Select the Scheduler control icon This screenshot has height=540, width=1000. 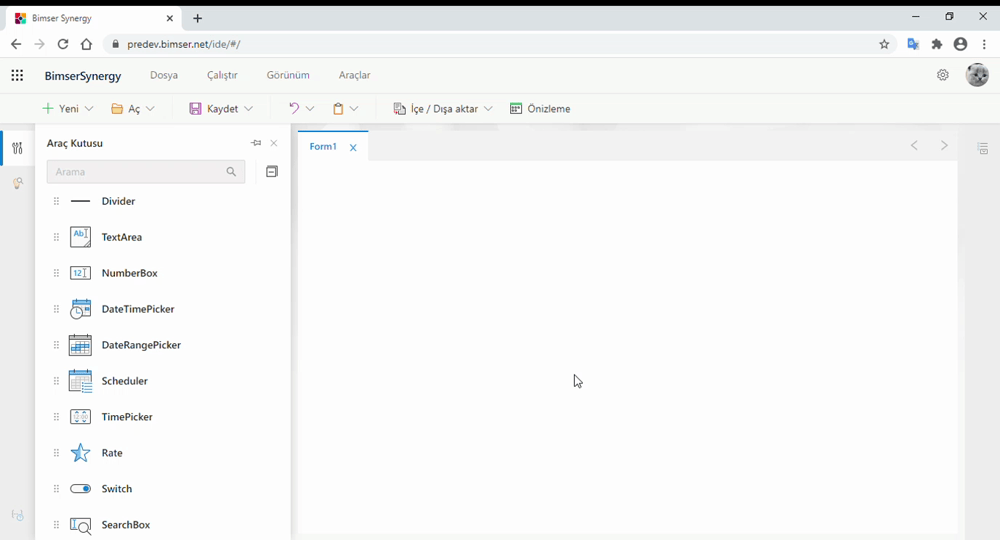point(81,381)
